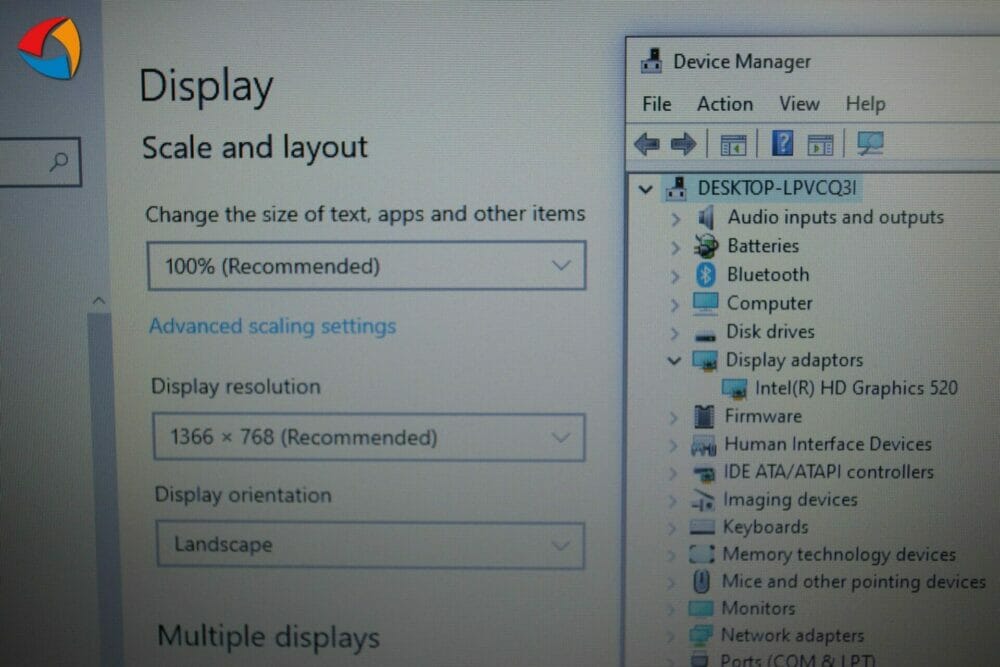Select the DESKTOP-LPVCQ3I computer name label
The height and width of the screenshot is (667, 1000).
pos(777,188)
